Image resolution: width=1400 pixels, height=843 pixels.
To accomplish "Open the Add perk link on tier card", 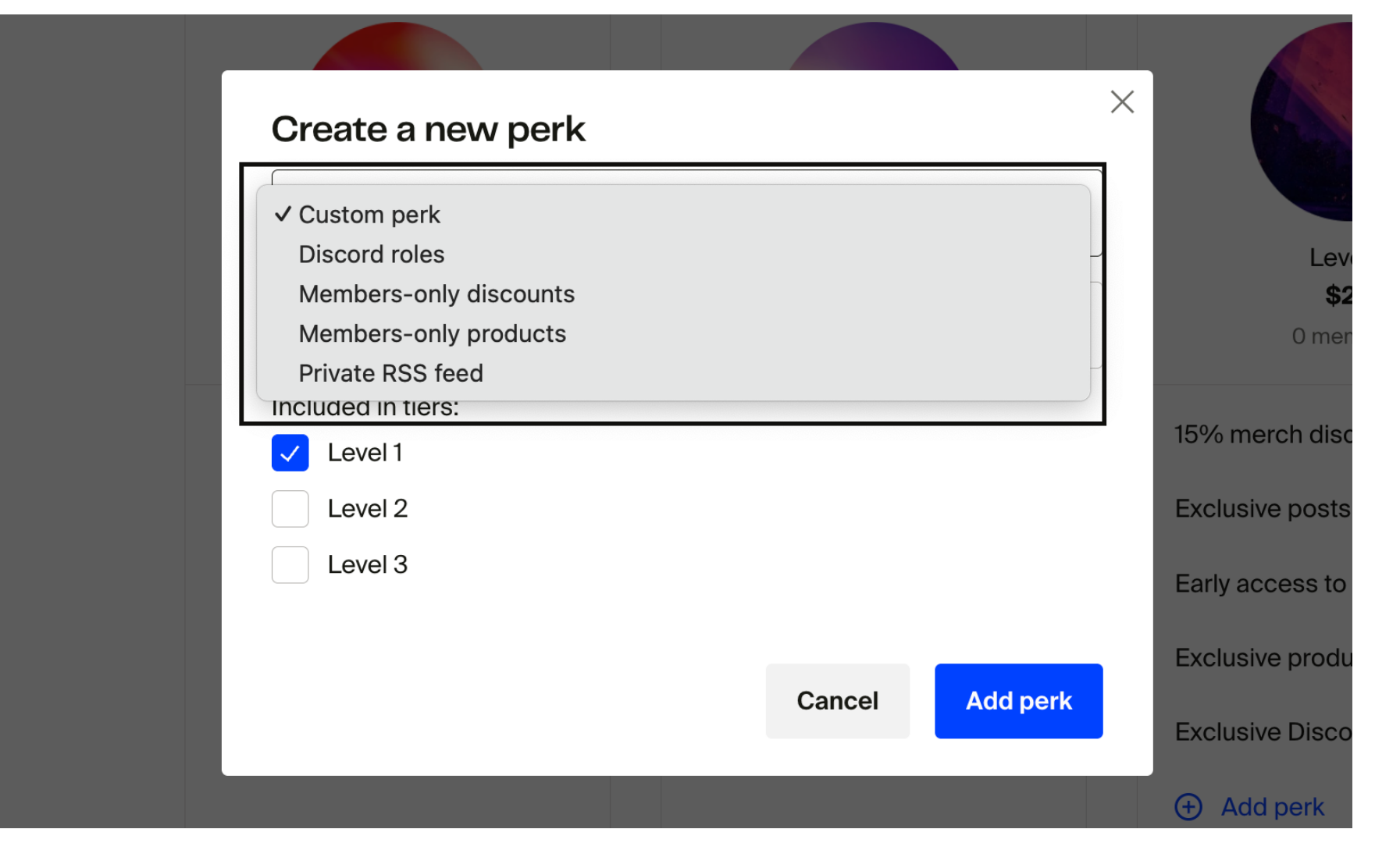I will [1271, 807].
